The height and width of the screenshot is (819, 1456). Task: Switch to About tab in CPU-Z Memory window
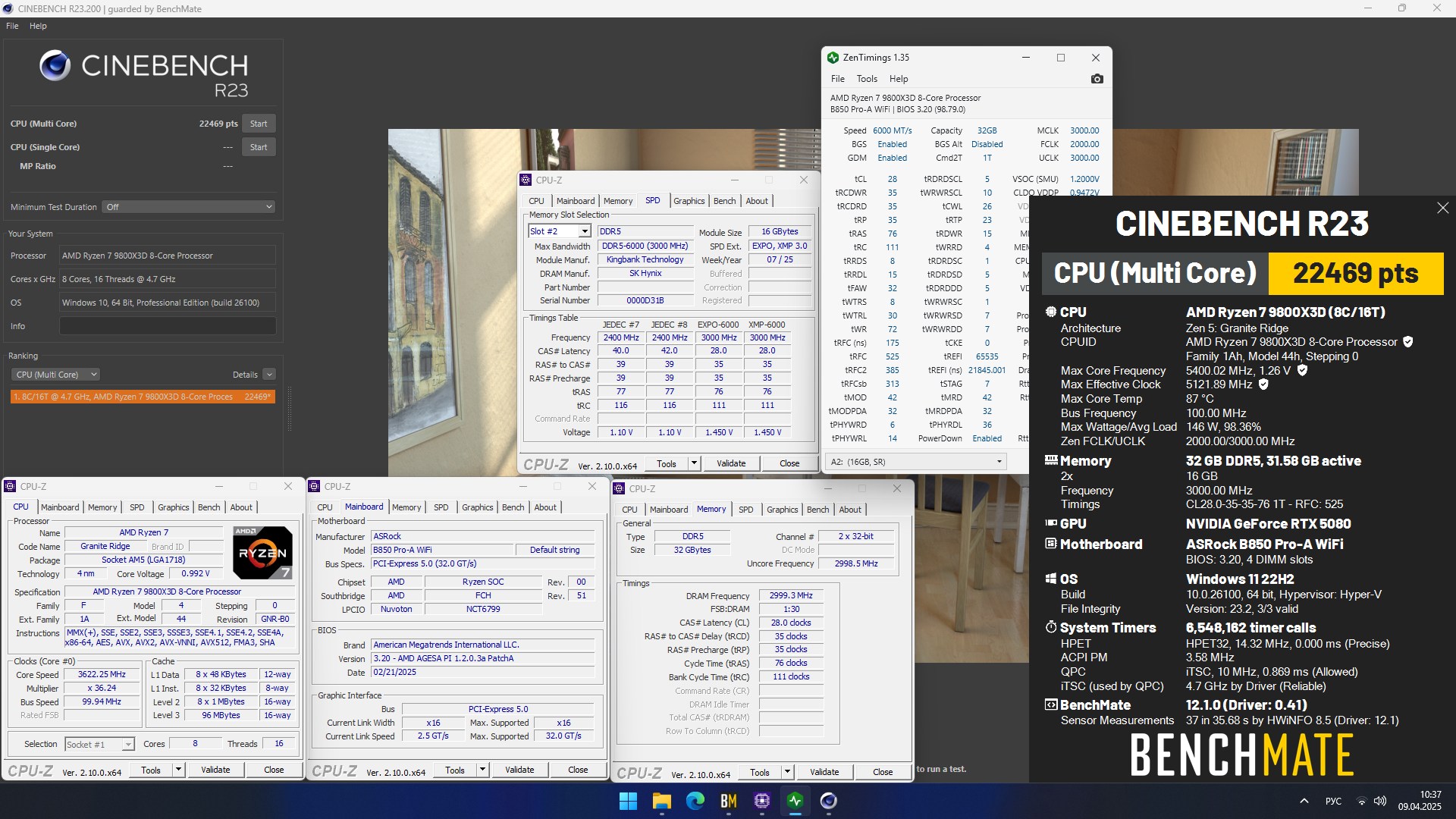tap(849, 510)
